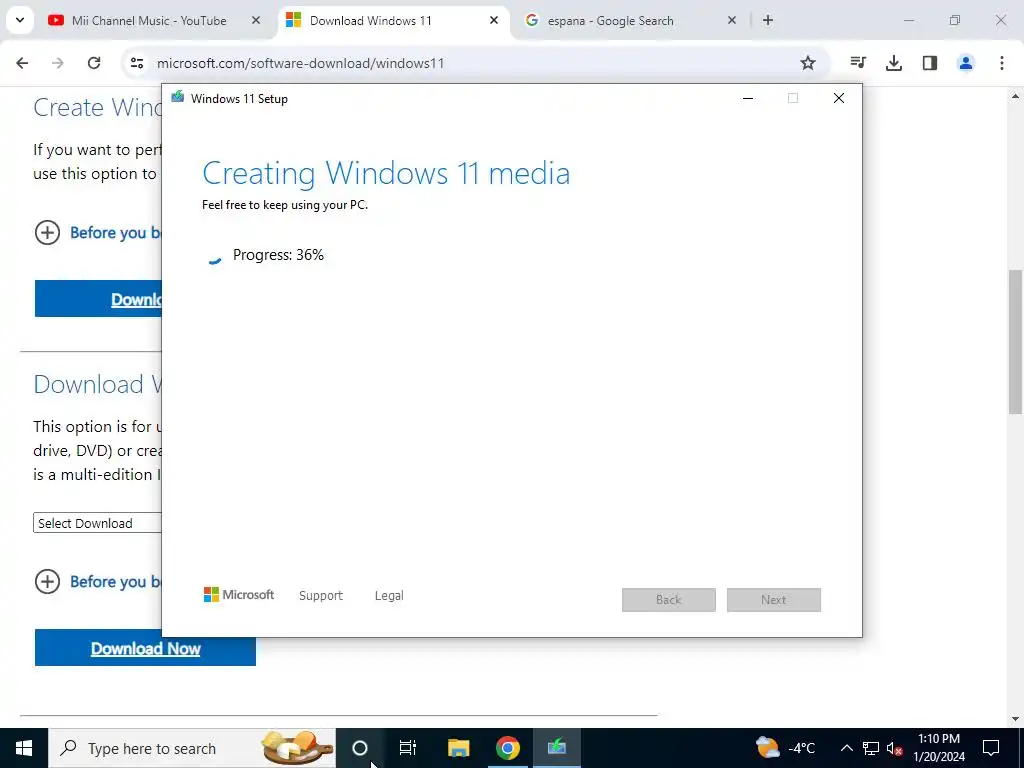Click the Progress: 36% text
The height and width of the screenshot is (768, 1024).
[278, 255]
